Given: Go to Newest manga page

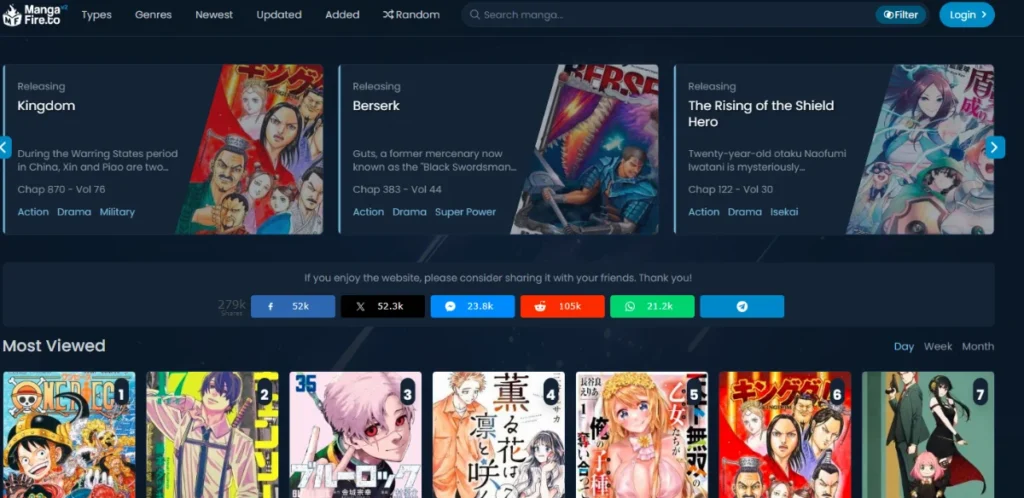Looking at the screenshot, I should [214, 15].
